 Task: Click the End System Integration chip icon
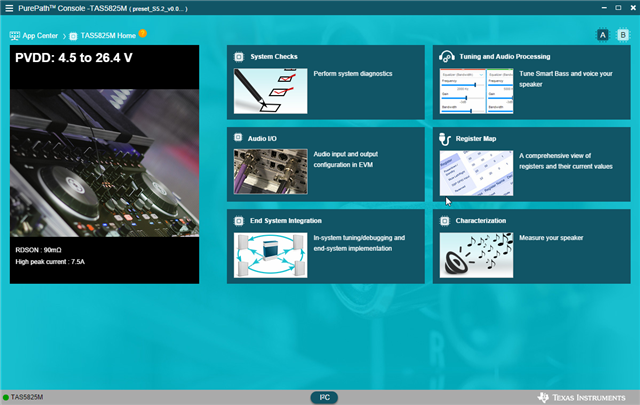click(239, 221)
